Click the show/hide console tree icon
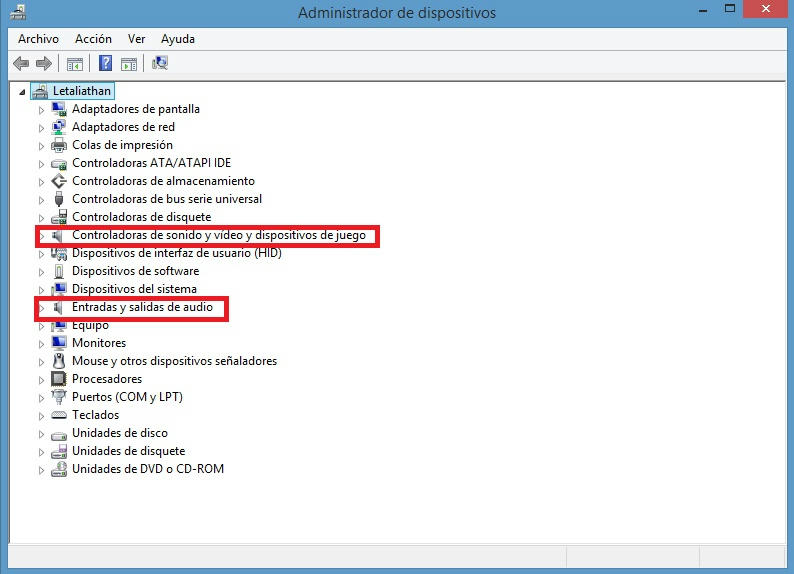Viewport: 794px width, 574px height. 74,64
